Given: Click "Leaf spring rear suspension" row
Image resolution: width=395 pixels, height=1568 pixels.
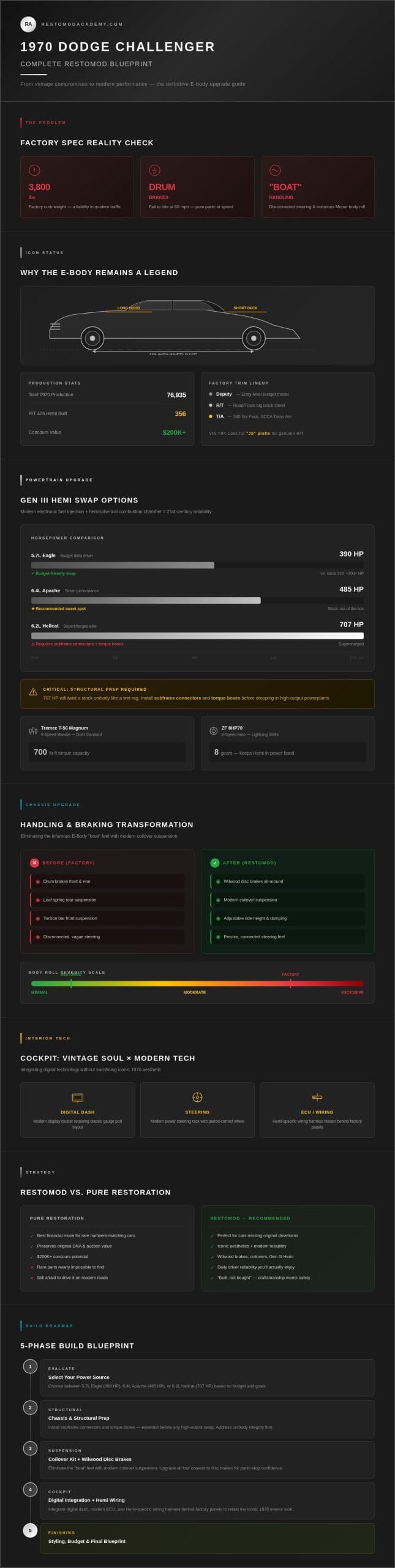Looking at the screenshot, I should pyautogui.click(x=107, y=900).
